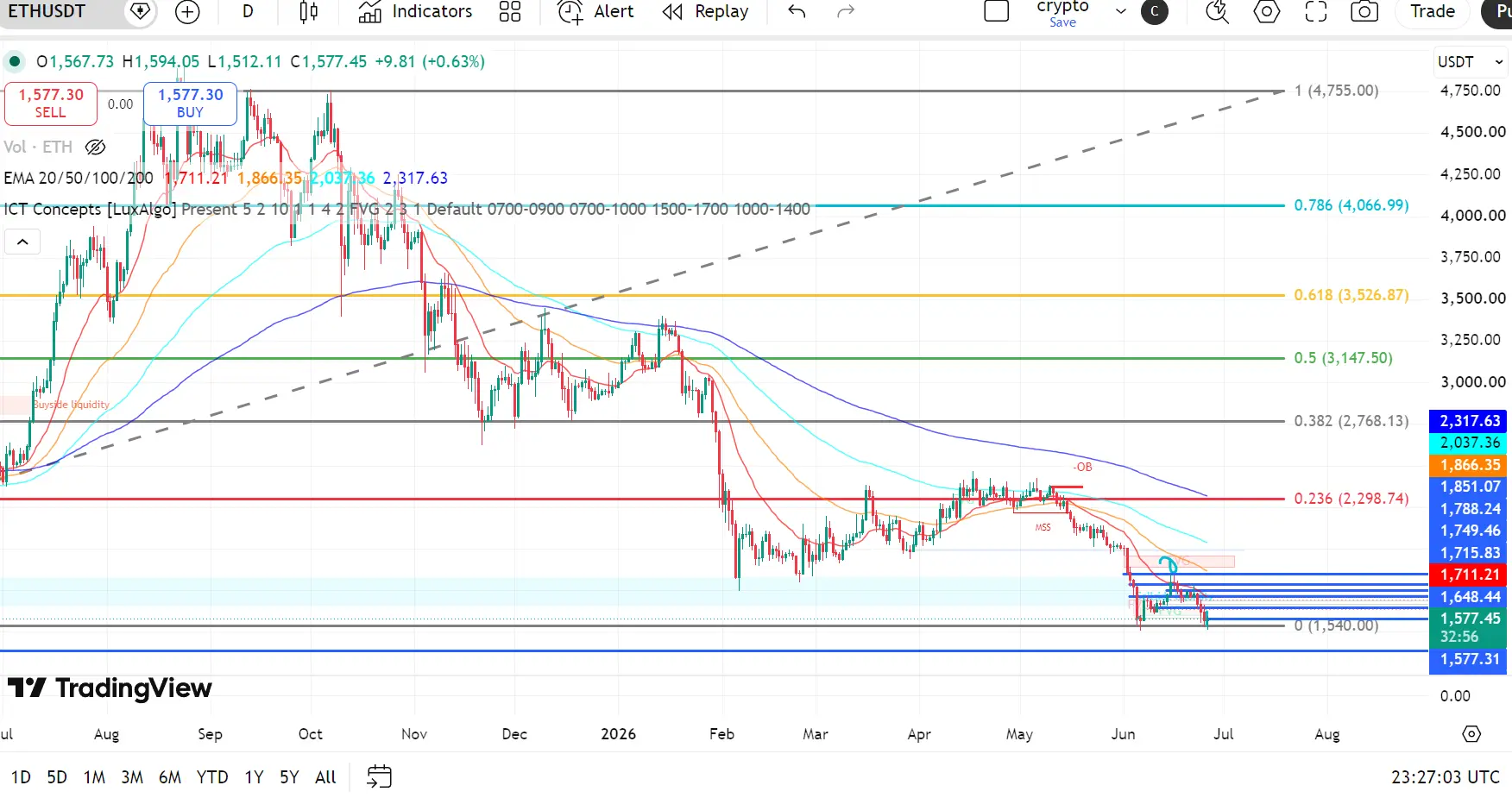
Task: Click the 1,577.30 SELL button
Action: click(51, 104)
